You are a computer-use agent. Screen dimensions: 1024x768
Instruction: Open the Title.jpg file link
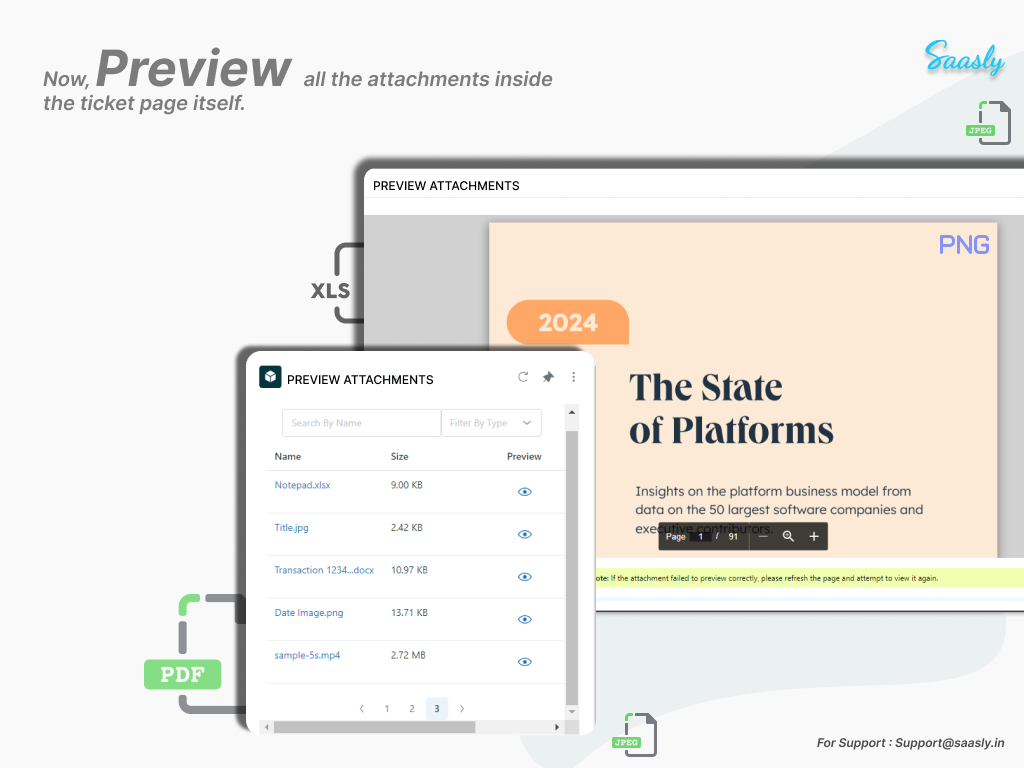click(x=291, y=528)
